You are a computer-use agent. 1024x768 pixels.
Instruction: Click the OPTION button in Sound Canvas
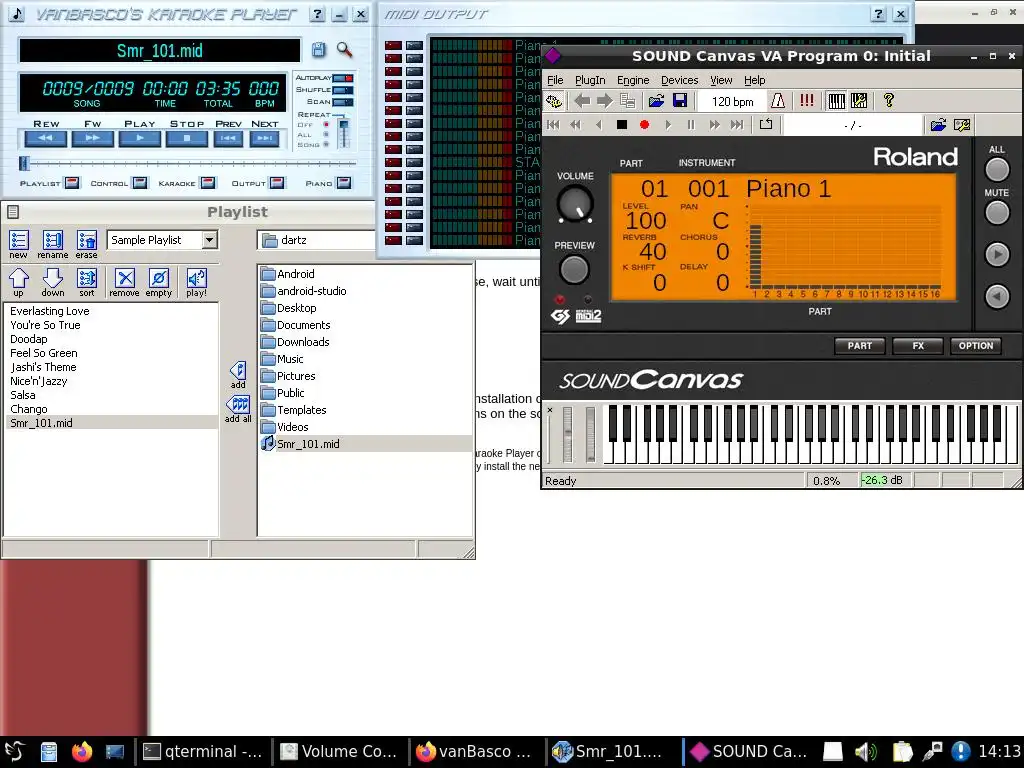click(976, 345)
